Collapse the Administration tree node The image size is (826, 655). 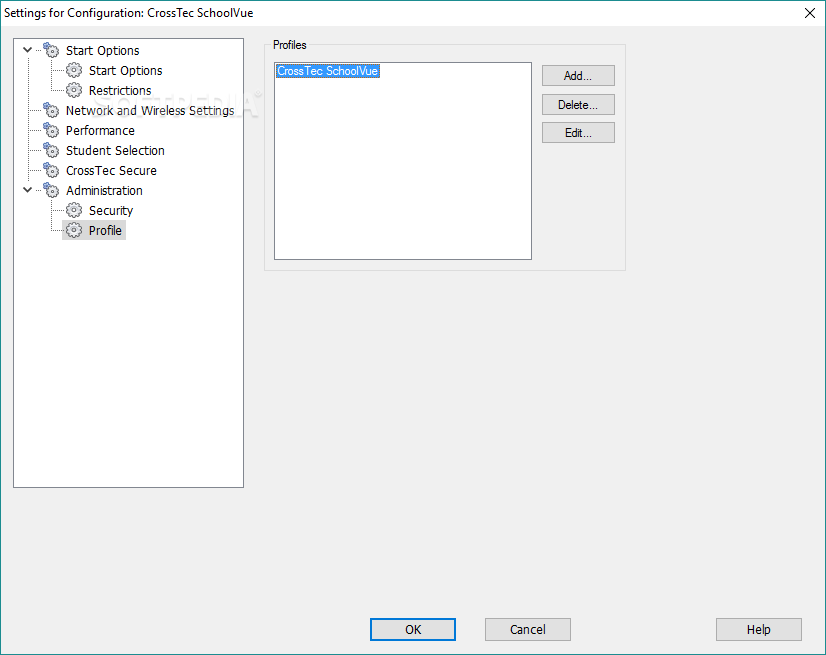point(27,190)
